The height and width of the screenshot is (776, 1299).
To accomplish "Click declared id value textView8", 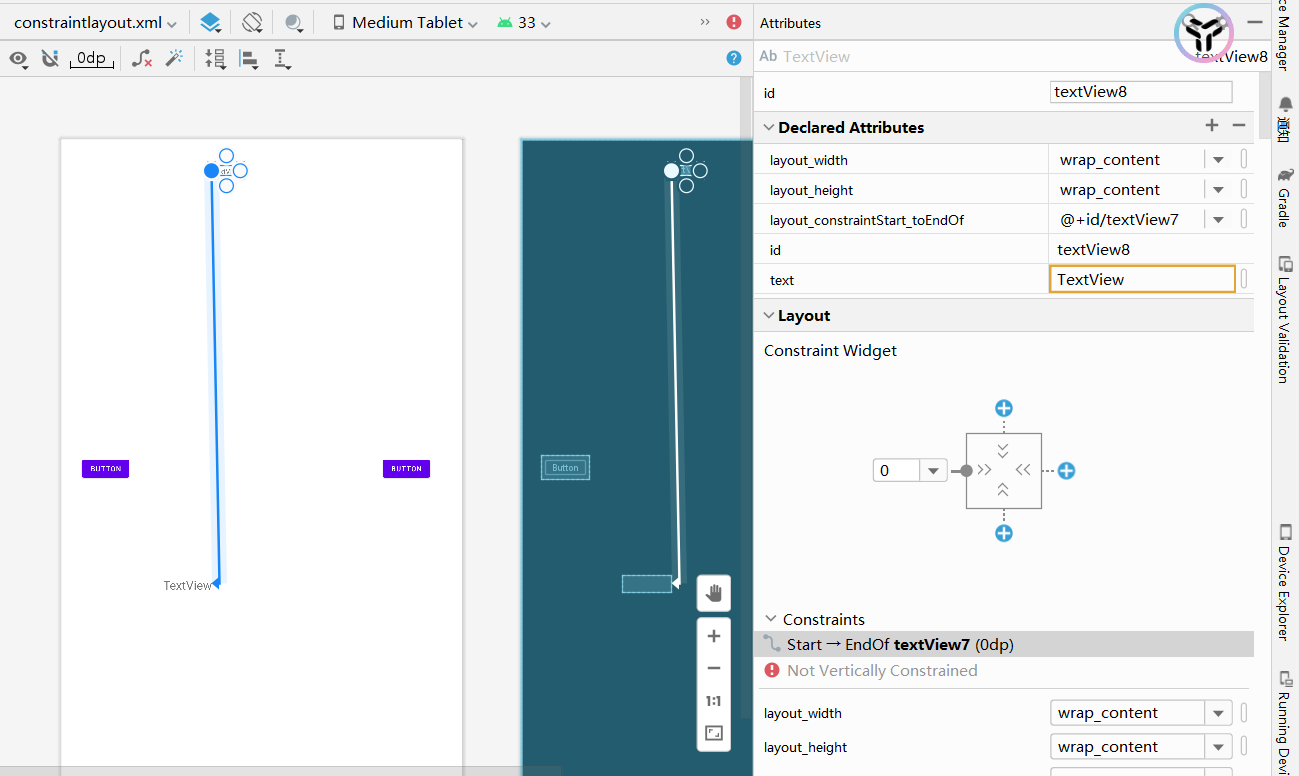I will coord(1093,249).
